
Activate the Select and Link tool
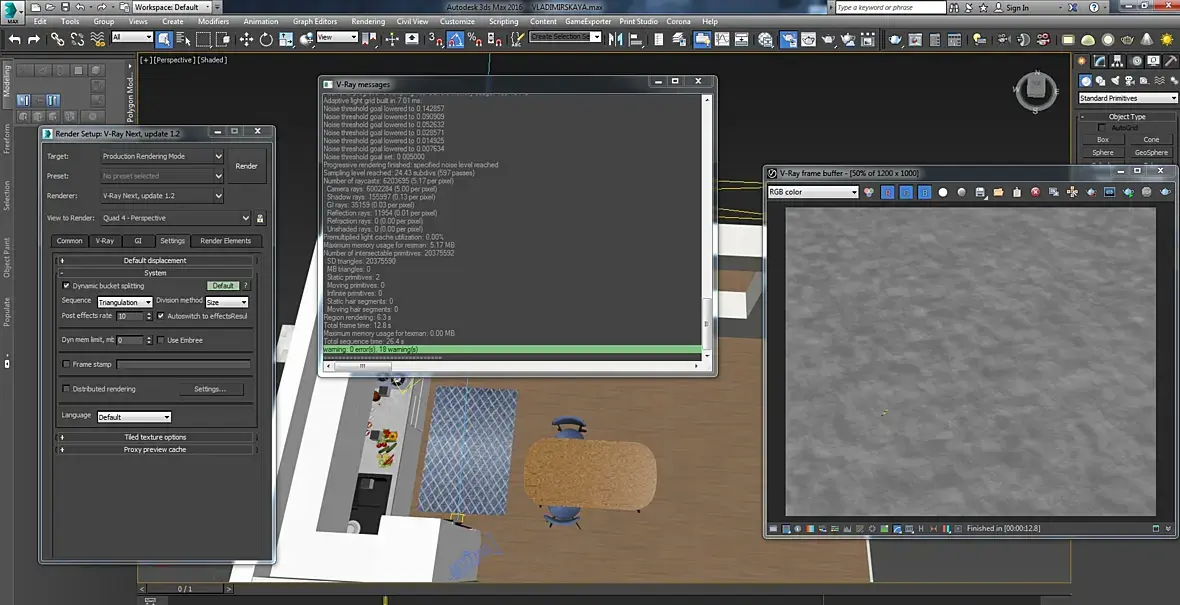pos(57,39)
